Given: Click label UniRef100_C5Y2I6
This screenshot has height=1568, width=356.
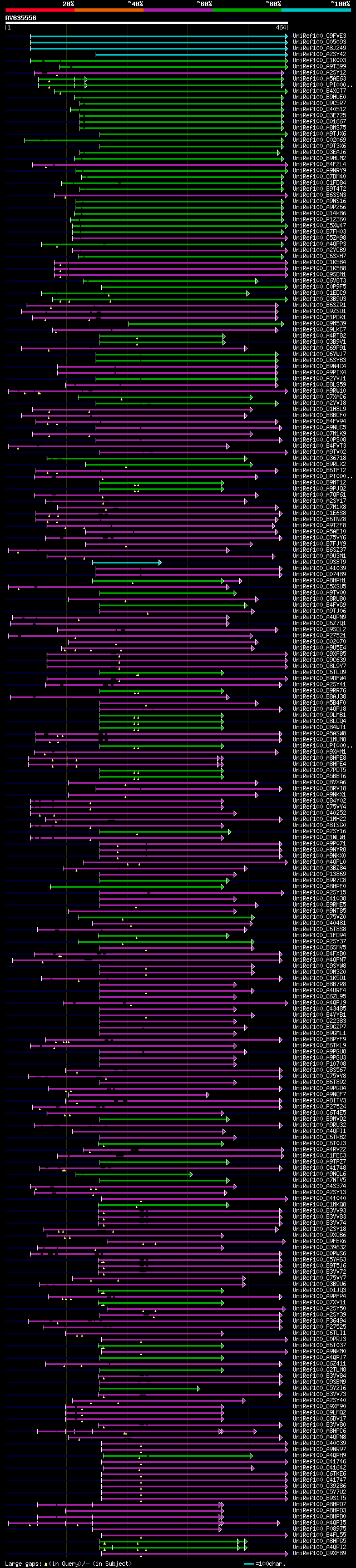Looking at the screenshot, I should (319, 1388).
